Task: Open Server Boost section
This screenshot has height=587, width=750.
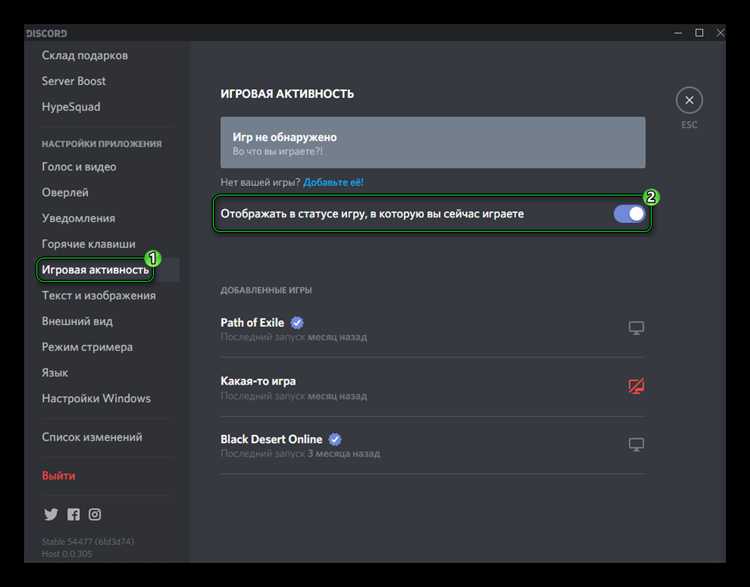Action: pos(74,81)
